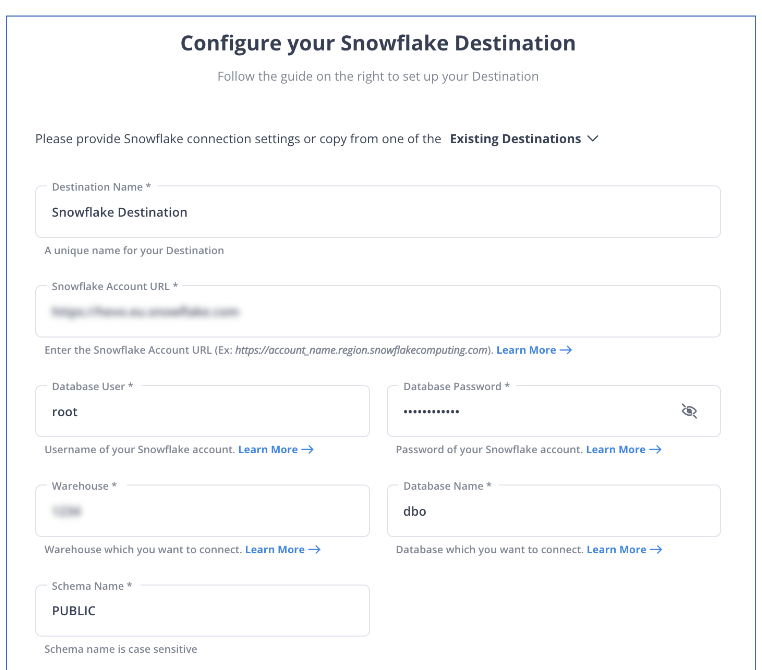Viewport: 762px width, 670px height.
Task: Click arrow icon beside Password Learn More
Action: (x=655, y=449)
